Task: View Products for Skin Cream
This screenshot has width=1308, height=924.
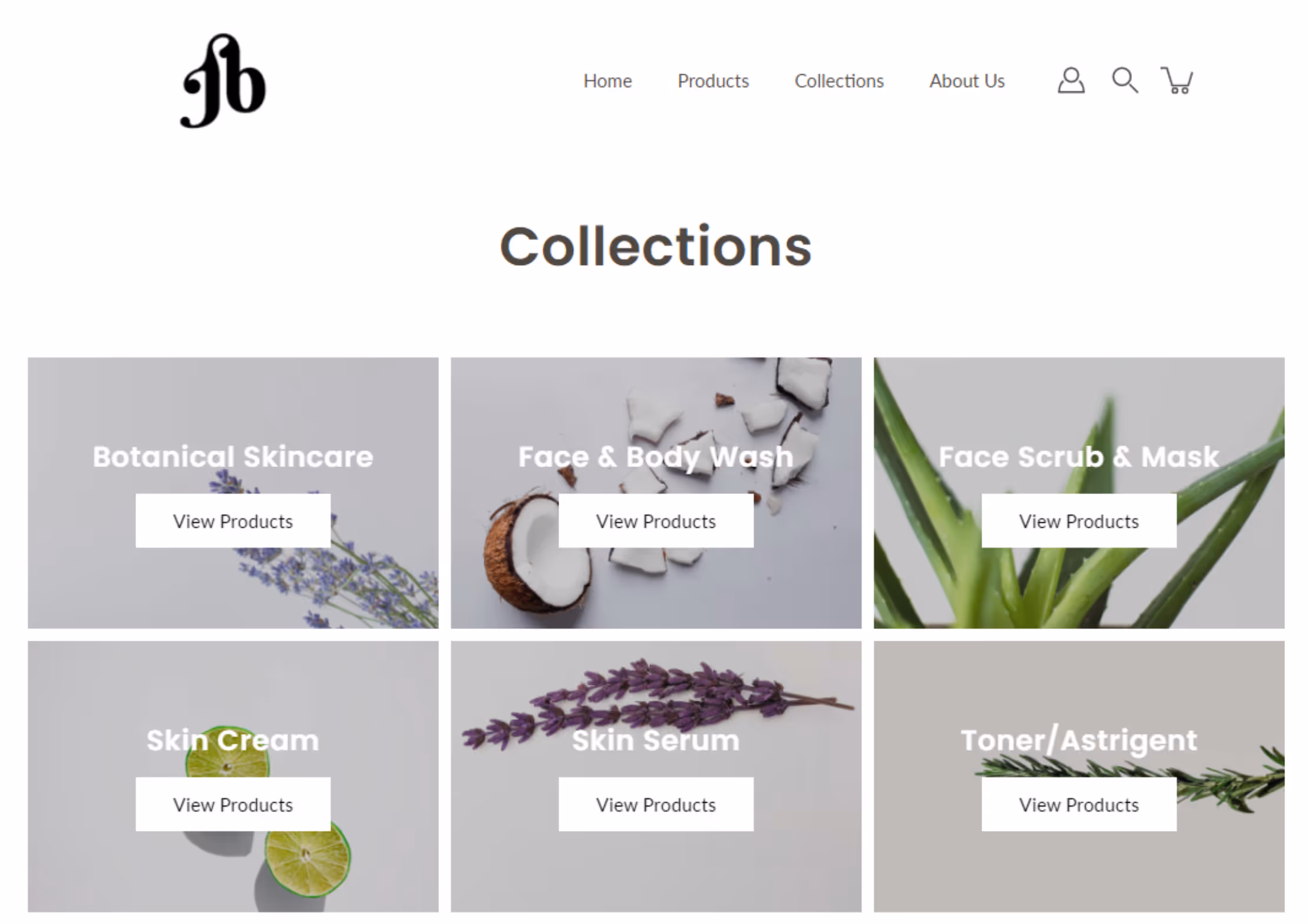Action: tap(233, 804)
